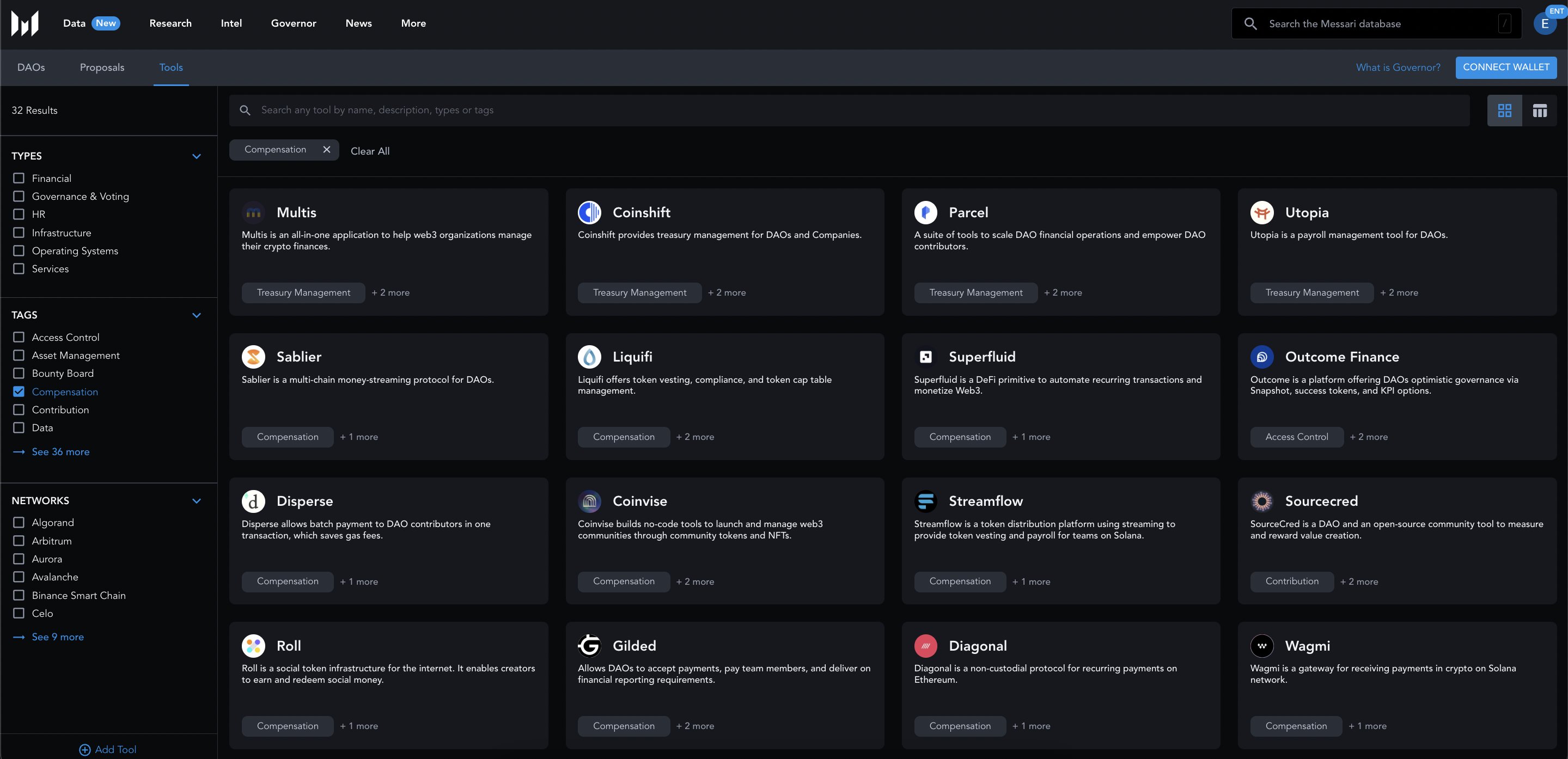This screenshot has height=759, width=1568.
Task: Collapse the TYPES filter section
Action: (196, 156)
